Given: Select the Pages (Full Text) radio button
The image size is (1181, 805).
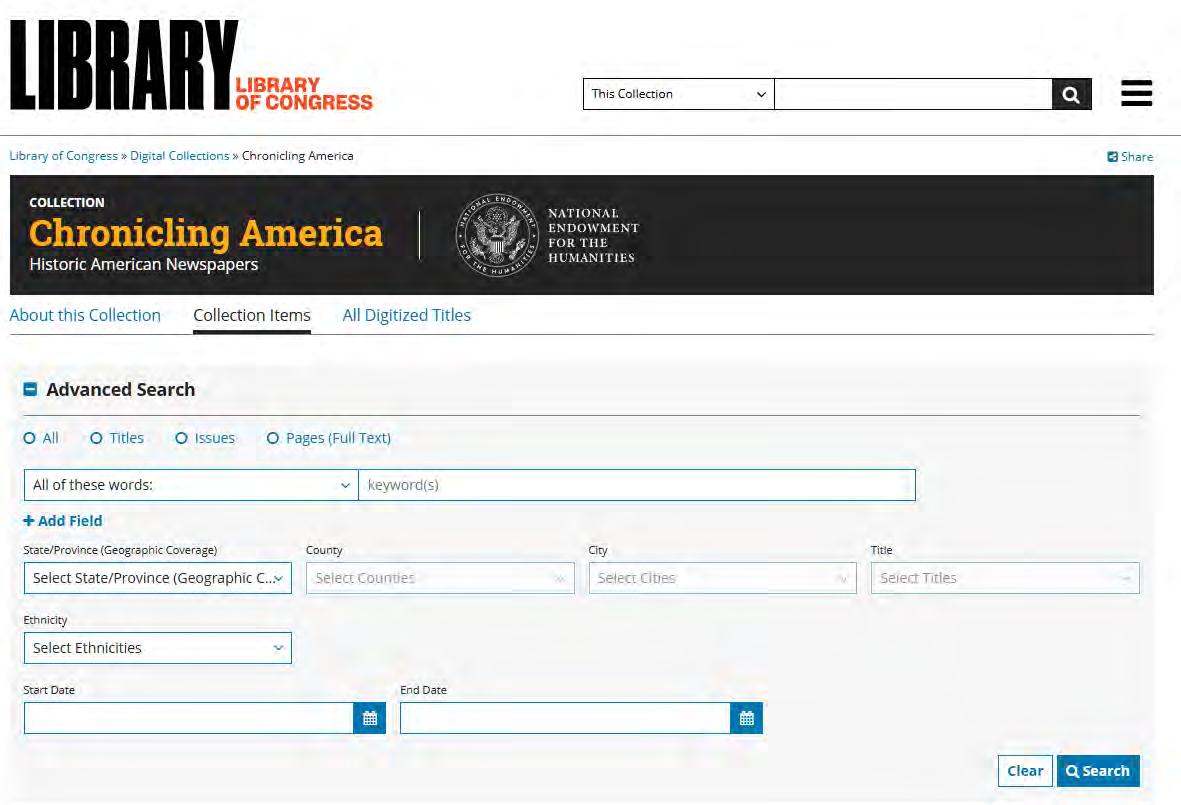Looking at the screenshot, I should tap(273, 438).
